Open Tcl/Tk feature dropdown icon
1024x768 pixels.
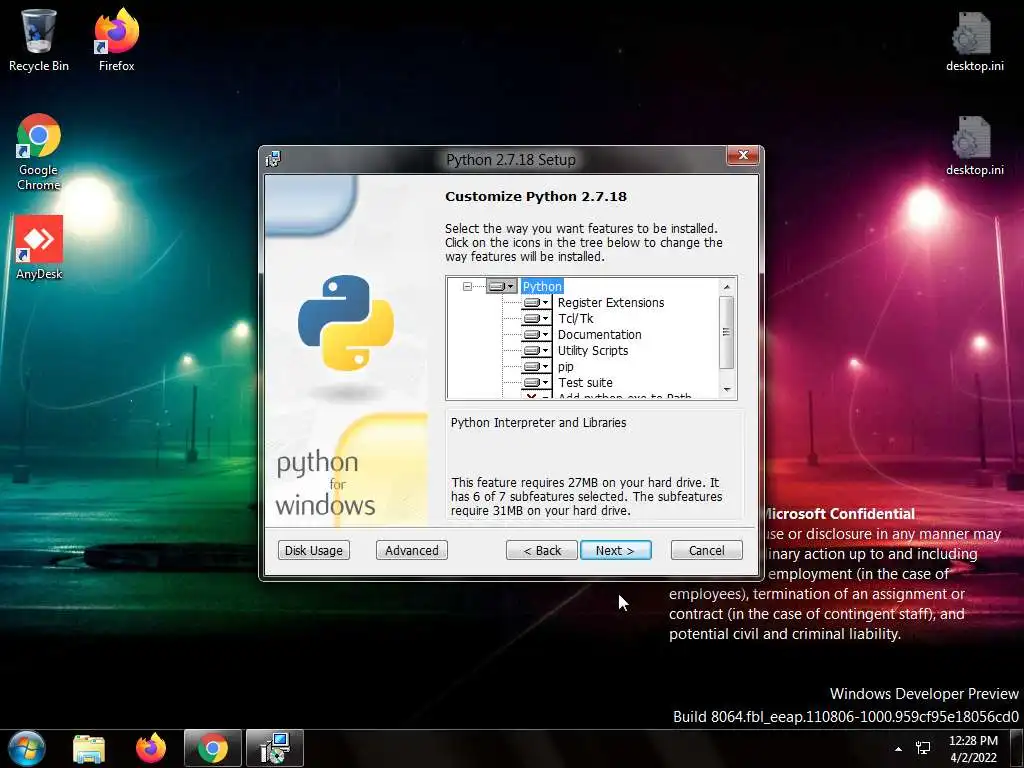(536, 319)
